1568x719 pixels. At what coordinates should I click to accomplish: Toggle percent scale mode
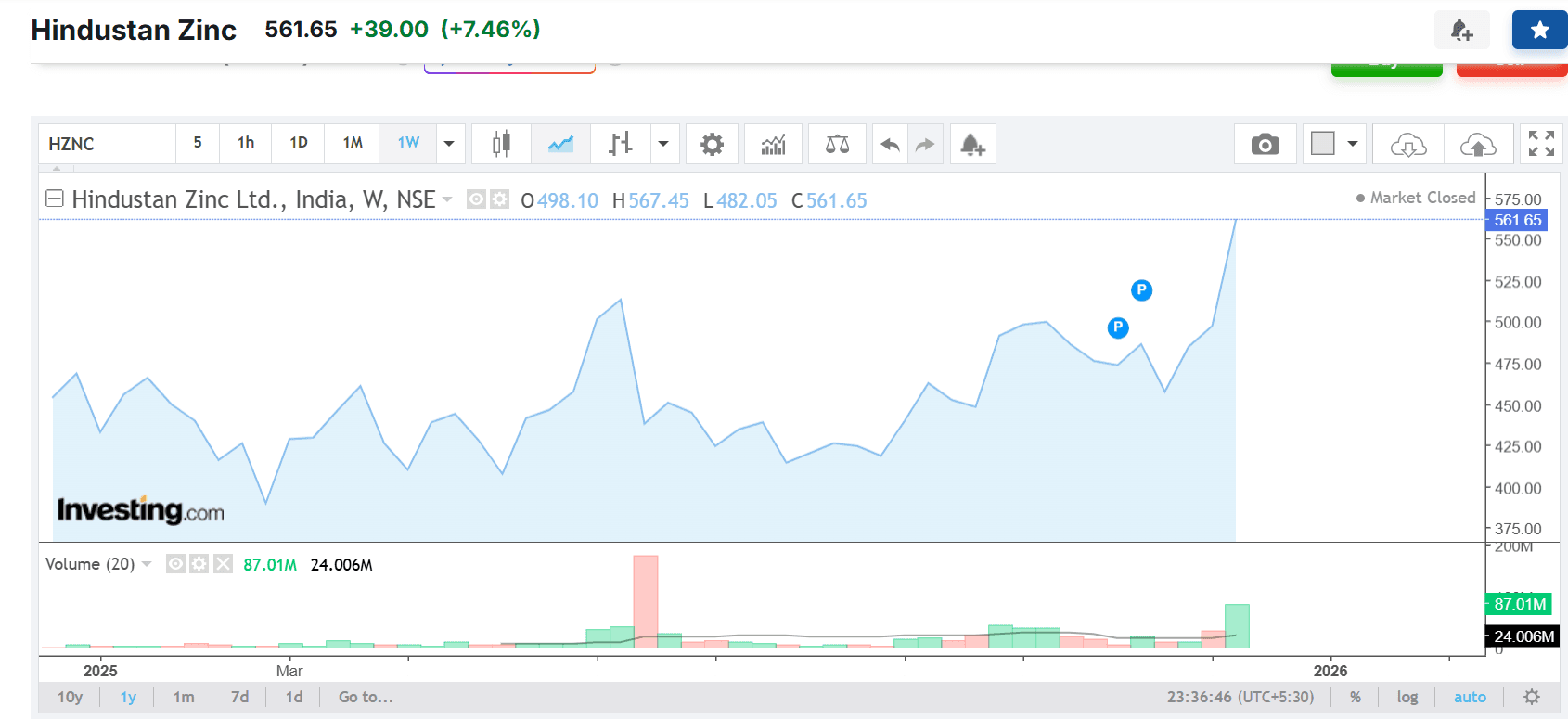point(1356,697)
